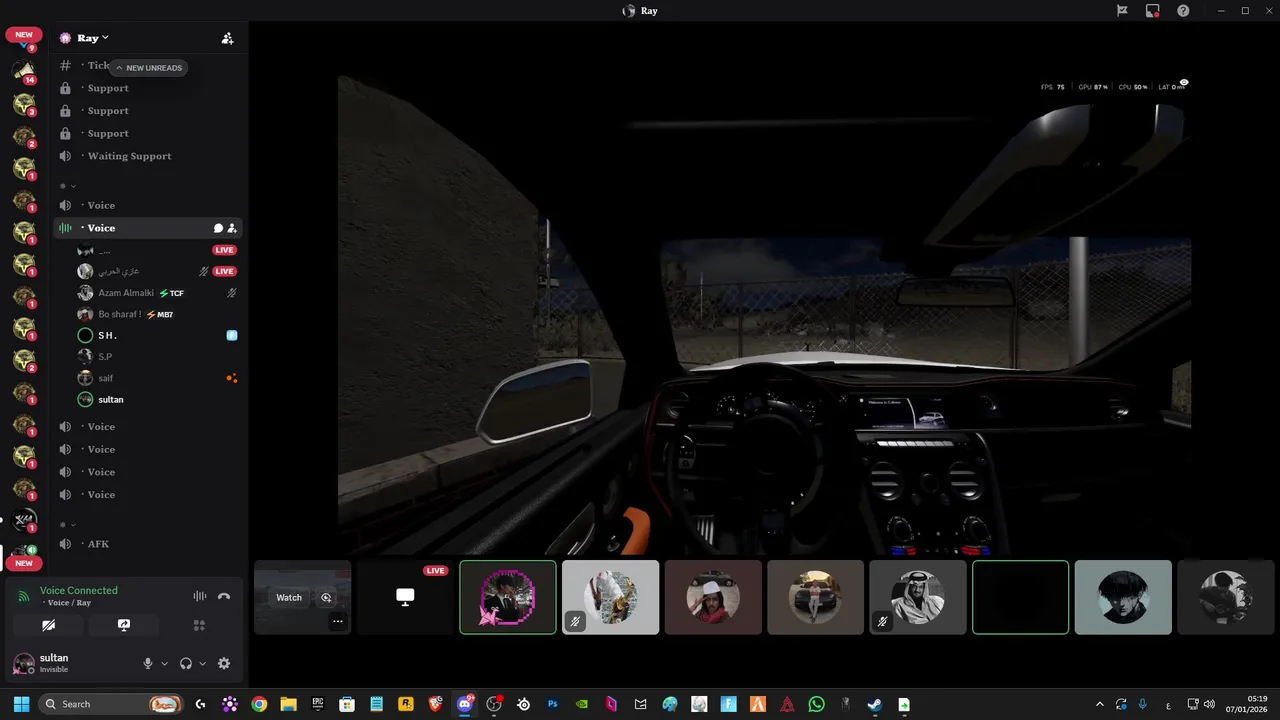Show hidden system tray icons
Viewport: 1280px width, 720px height.
1100,704
